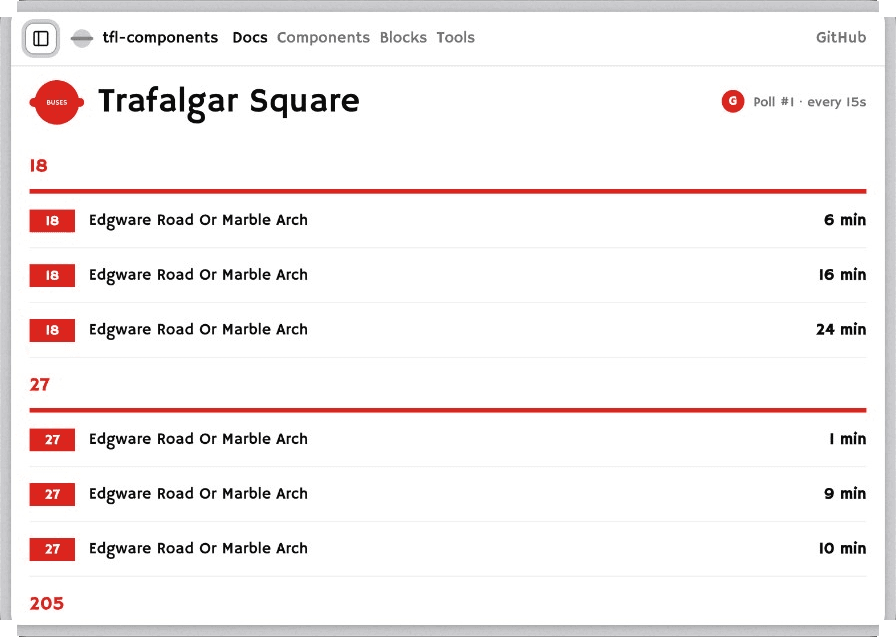
Task: Click the Poll #1 every 15s status
Action: point(809,102)
